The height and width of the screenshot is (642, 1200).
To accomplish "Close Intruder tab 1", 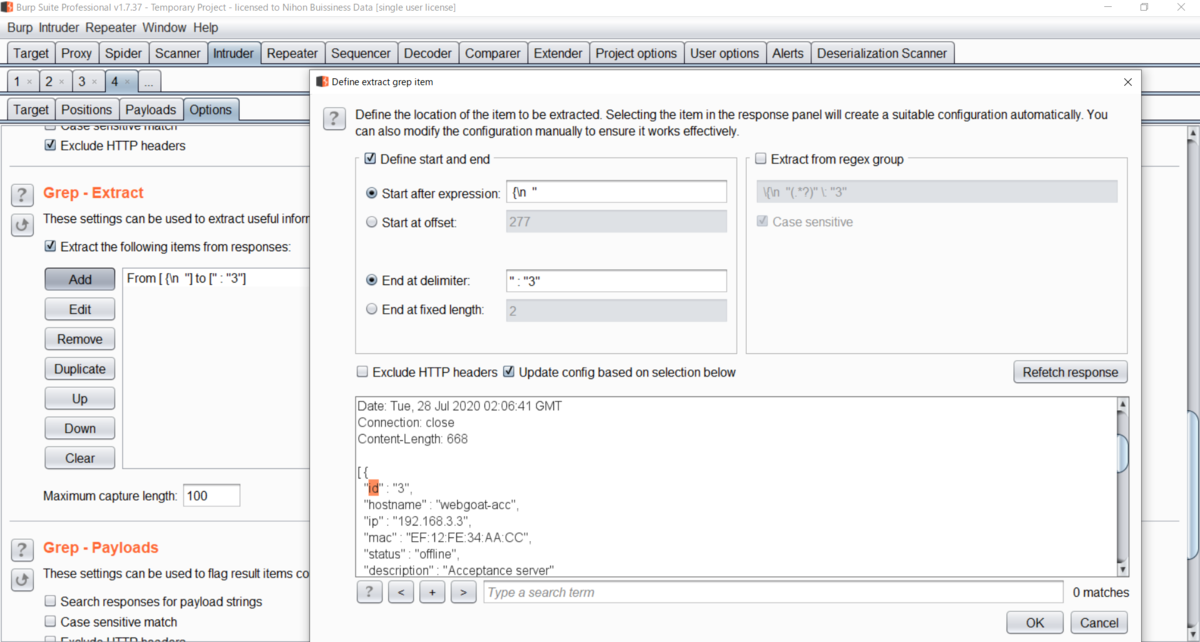I will [x=30, y=82].
